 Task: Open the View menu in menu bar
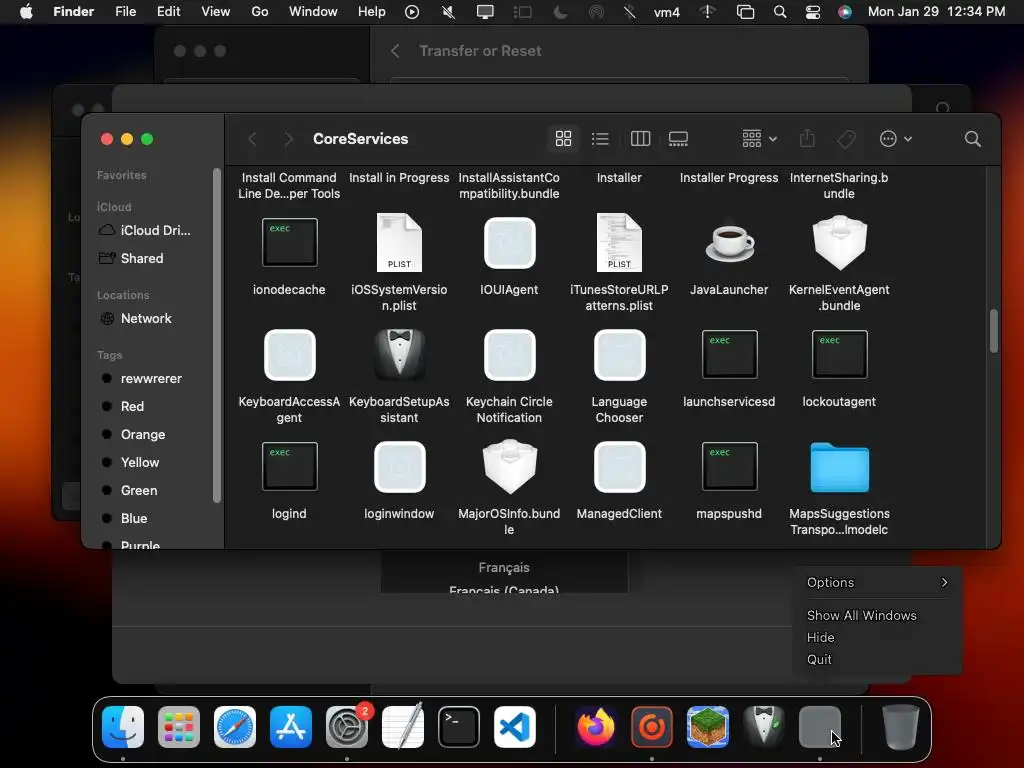(216, 11)
